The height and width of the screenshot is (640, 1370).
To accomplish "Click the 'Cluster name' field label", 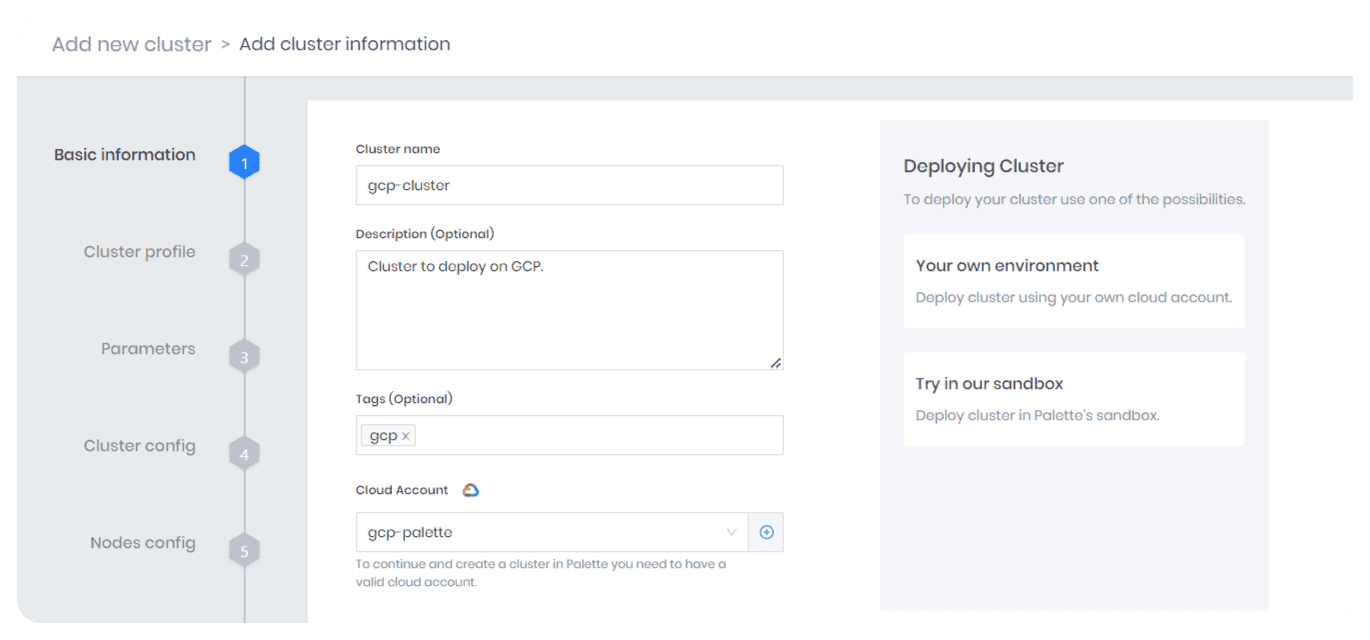I will coord(398,149).
